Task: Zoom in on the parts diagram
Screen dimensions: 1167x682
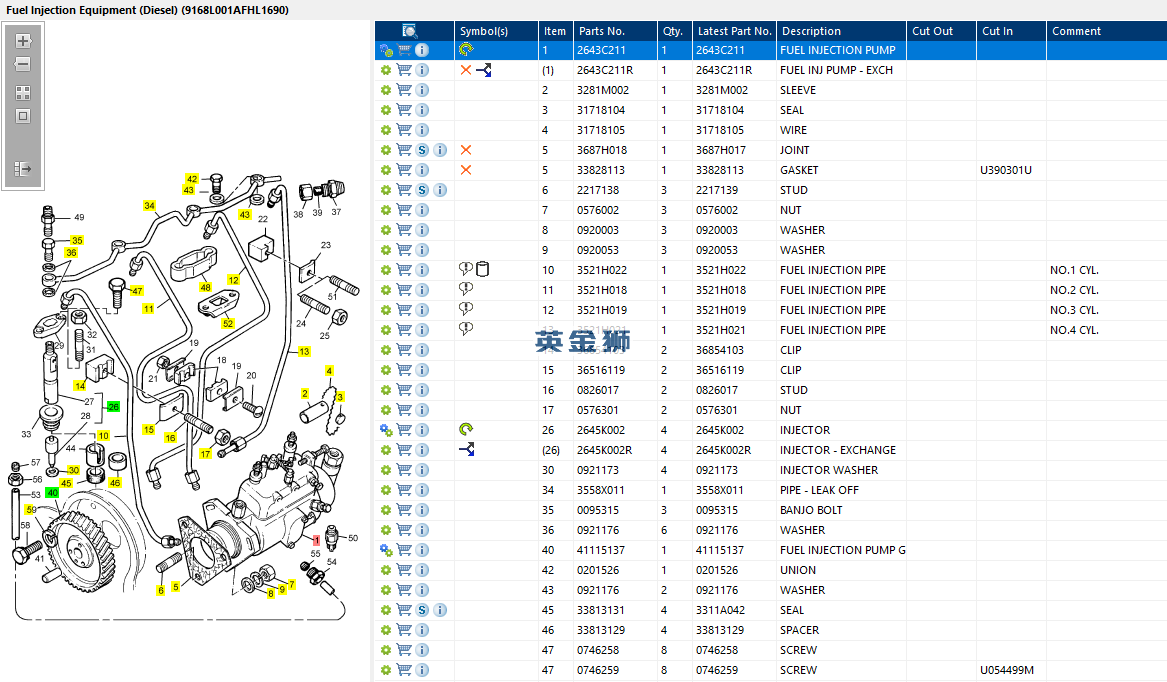Action: (x=23, y=41)
